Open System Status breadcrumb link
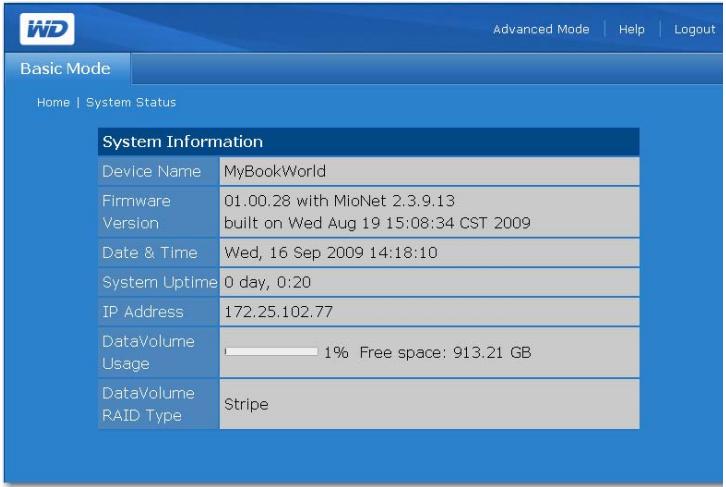This screenshot has width=726, height=487. pyautogui.click(x=131, y=102)
